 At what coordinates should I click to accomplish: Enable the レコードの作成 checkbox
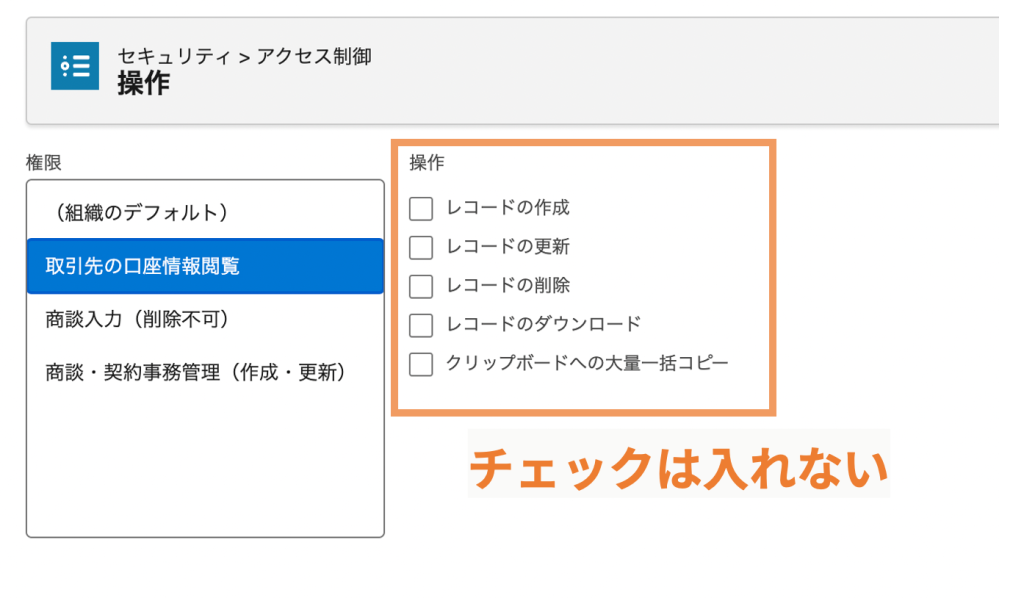[421, 209]
